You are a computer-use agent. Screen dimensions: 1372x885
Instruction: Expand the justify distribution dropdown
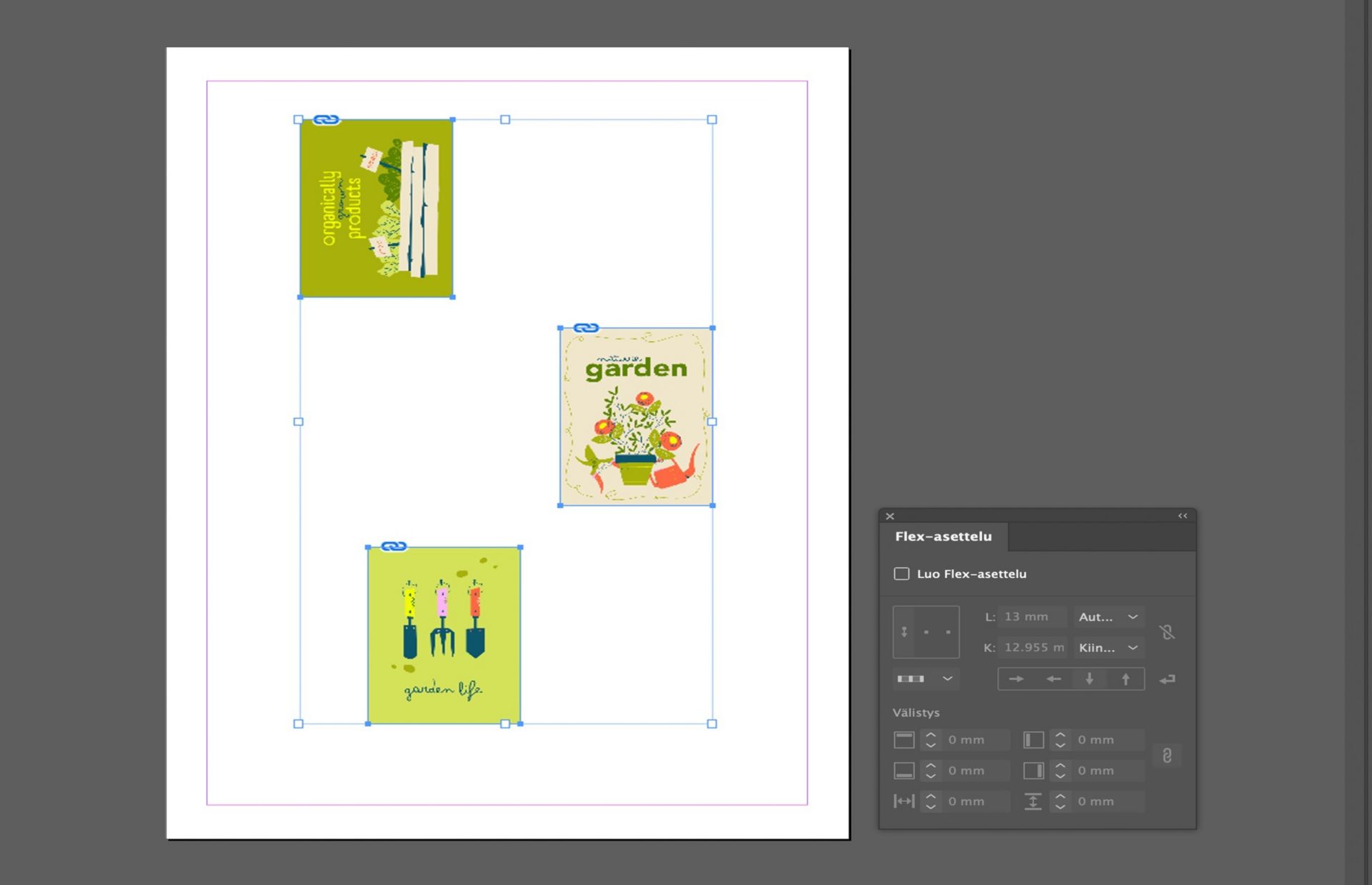[925, 679]
